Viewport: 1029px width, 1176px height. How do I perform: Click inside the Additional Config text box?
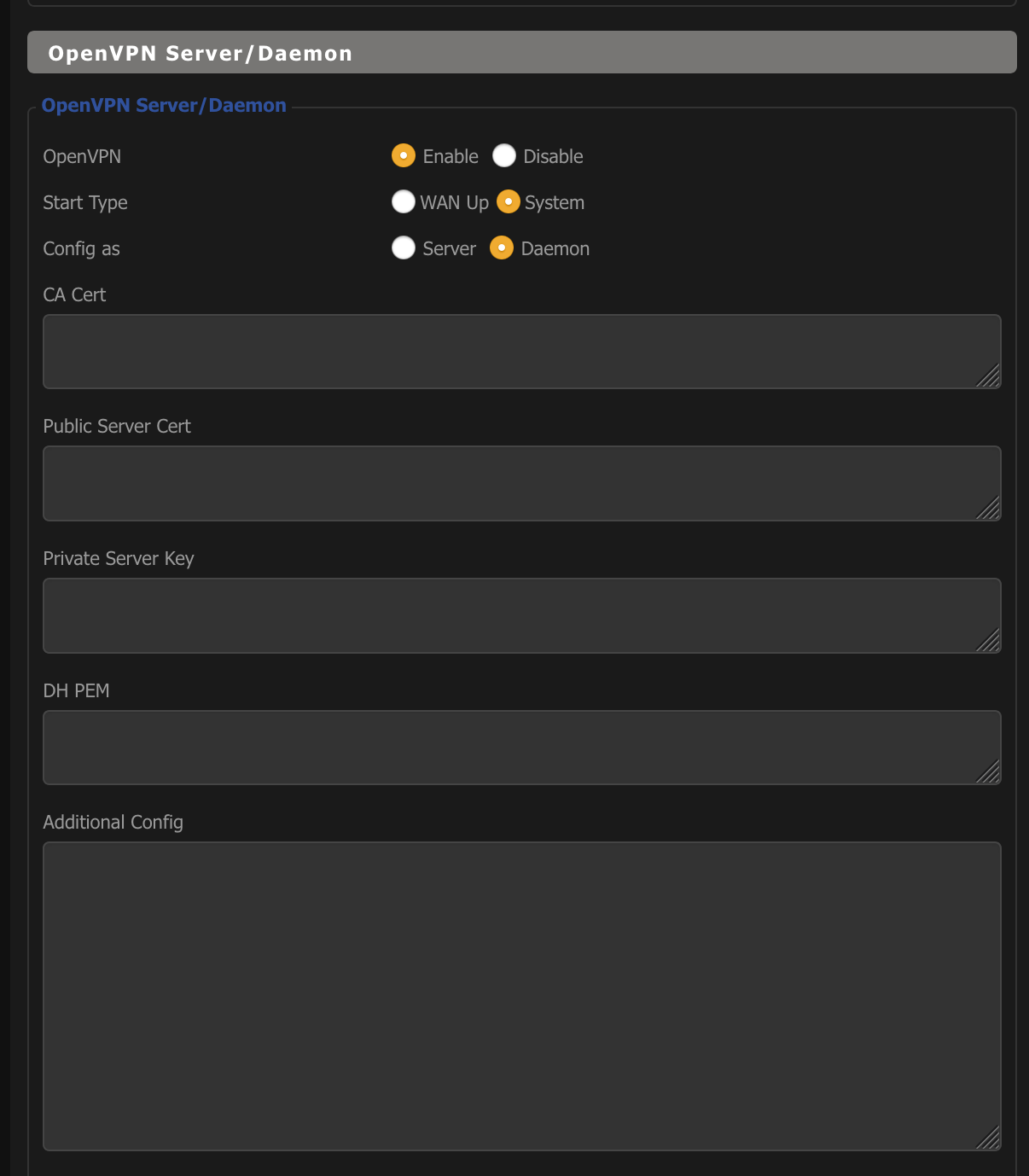click(x=520, y=996)
